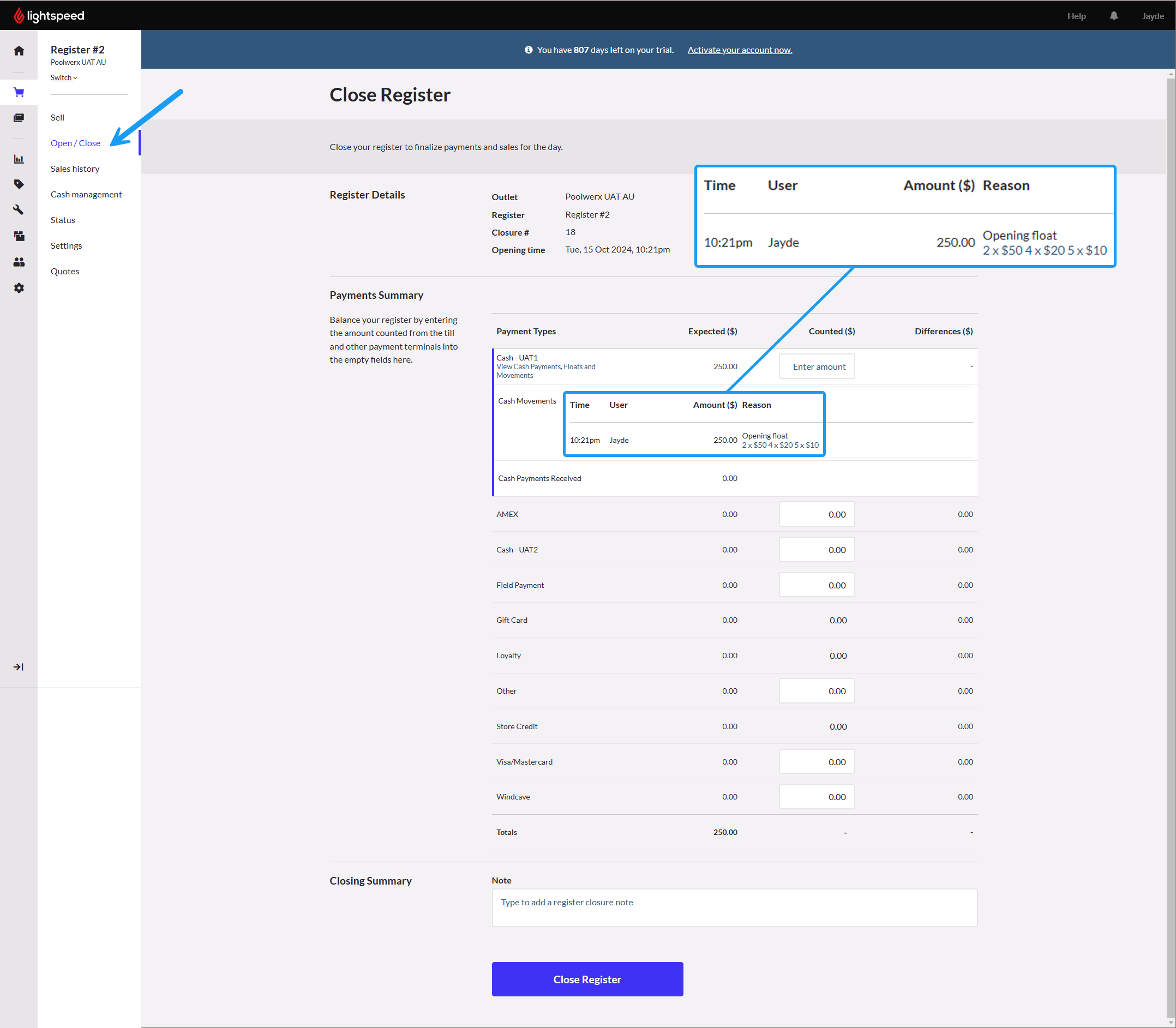Collapse sidebar using the arrow icon

[x=19, y=666]
